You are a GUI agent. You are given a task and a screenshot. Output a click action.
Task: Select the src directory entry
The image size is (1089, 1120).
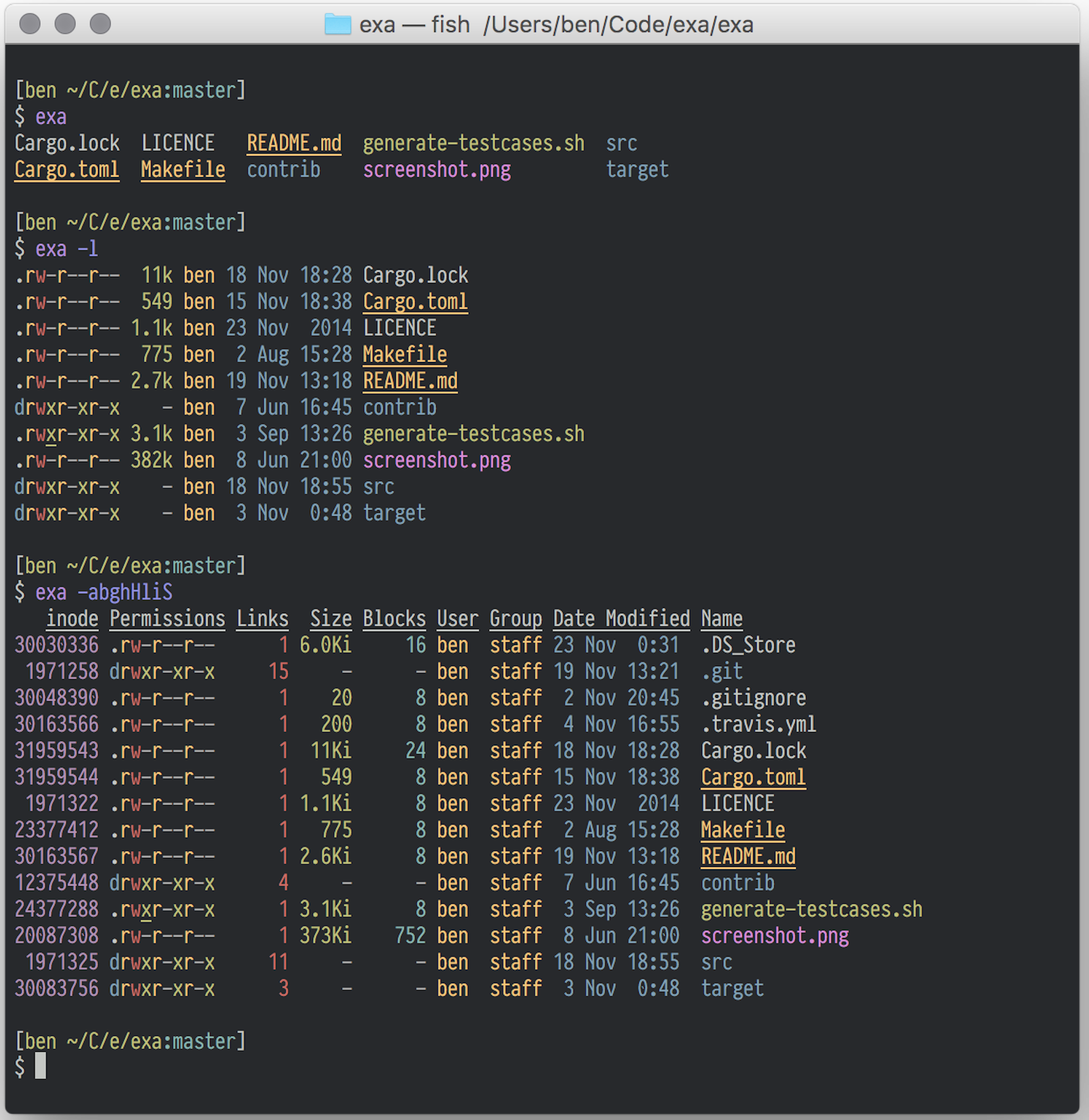click(x=717, y=962)
